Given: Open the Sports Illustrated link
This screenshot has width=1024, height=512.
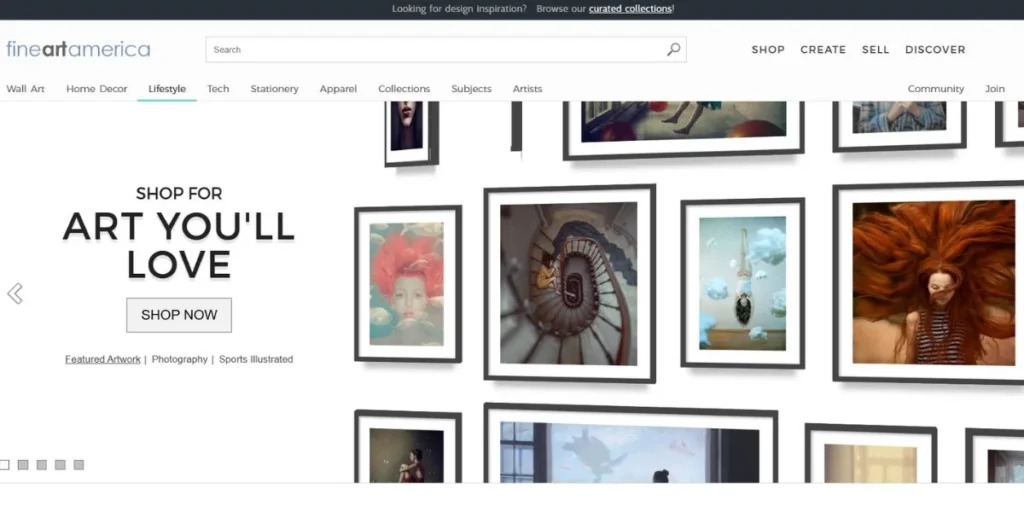Looking at the screenshot, I should (256, 359).
